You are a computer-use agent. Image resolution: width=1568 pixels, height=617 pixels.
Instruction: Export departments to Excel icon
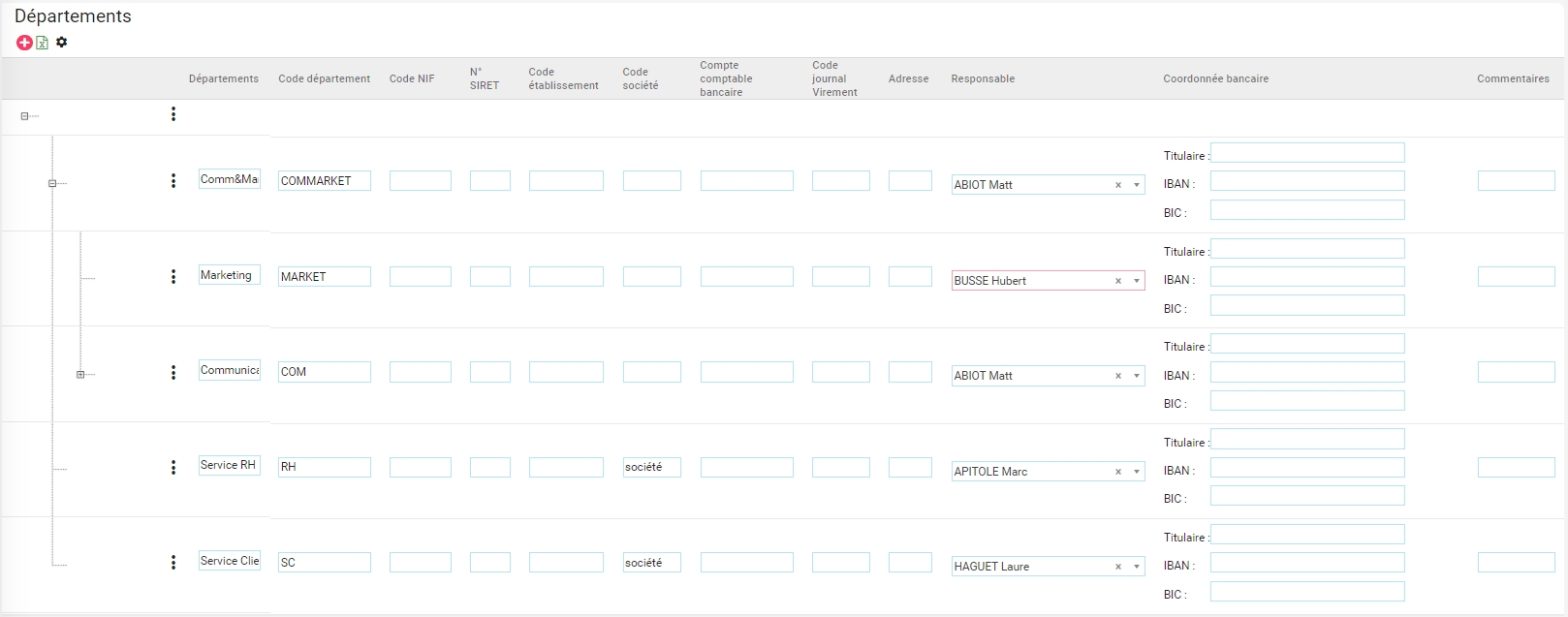(x=43, y=43)
